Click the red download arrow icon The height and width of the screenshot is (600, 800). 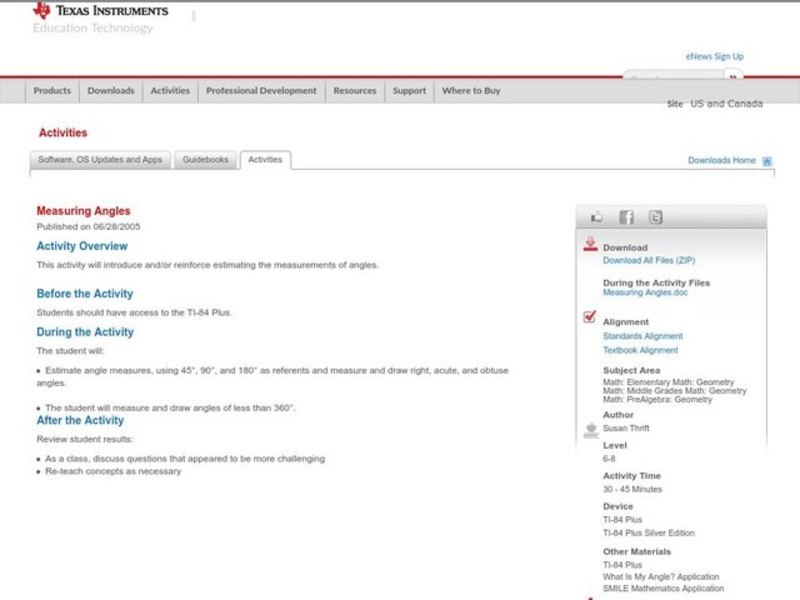coord(590,244)
